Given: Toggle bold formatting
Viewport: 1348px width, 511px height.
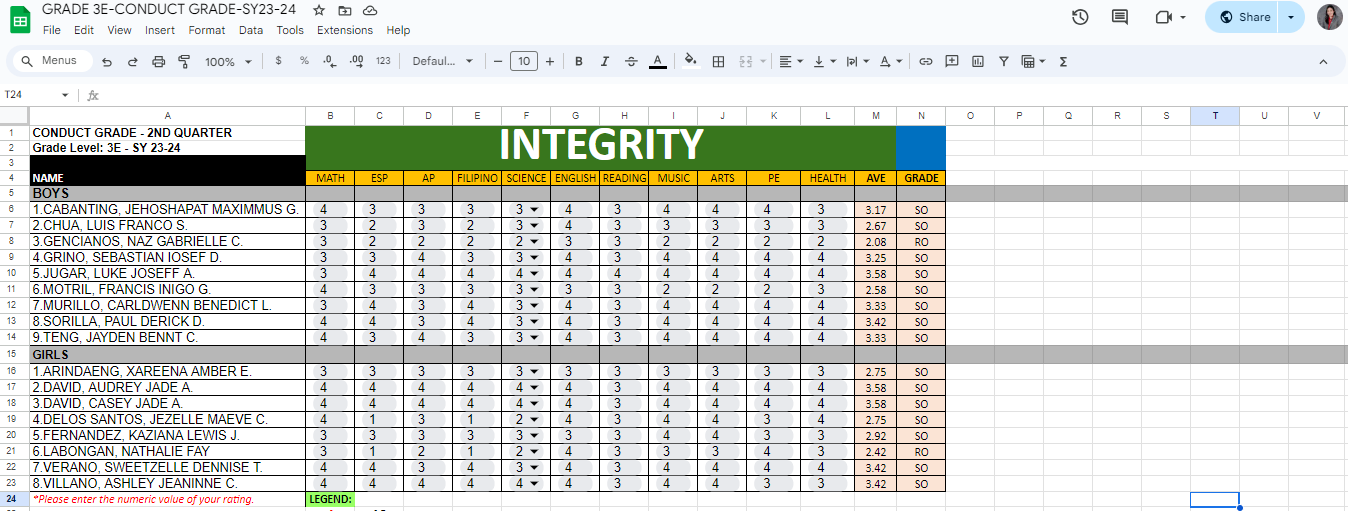Looking at the screenshot, I should [x=579, y=62].
